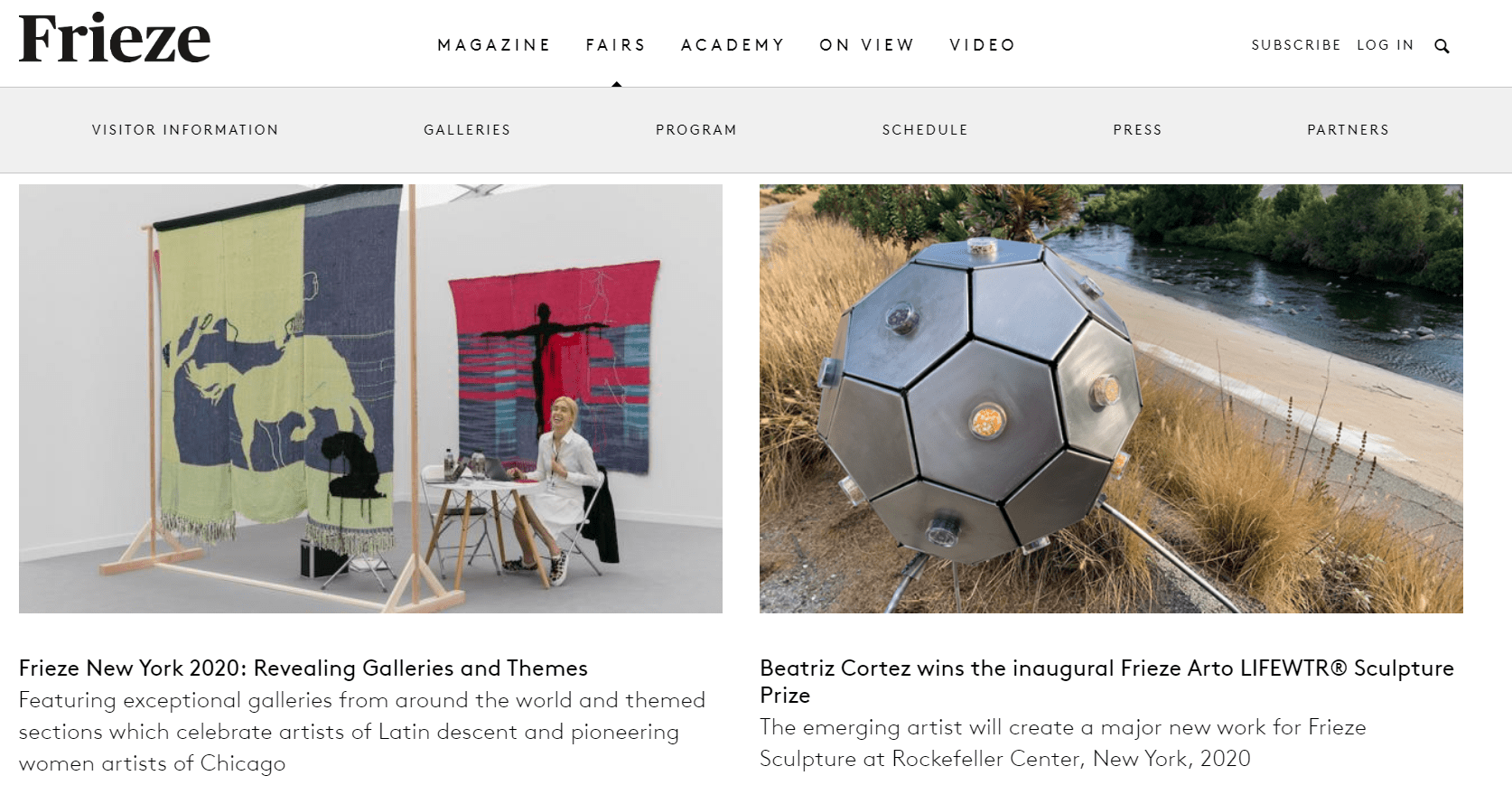
Task: Click the Log In link
Action: pos(1386,45)
